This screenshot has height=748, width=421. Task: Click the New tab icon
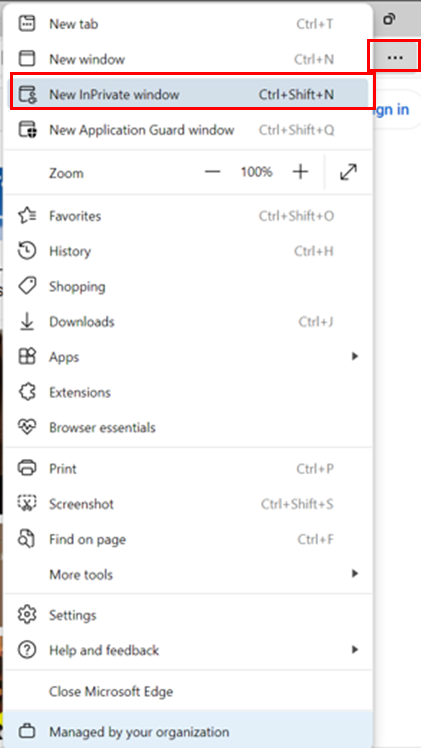[27, 24]
